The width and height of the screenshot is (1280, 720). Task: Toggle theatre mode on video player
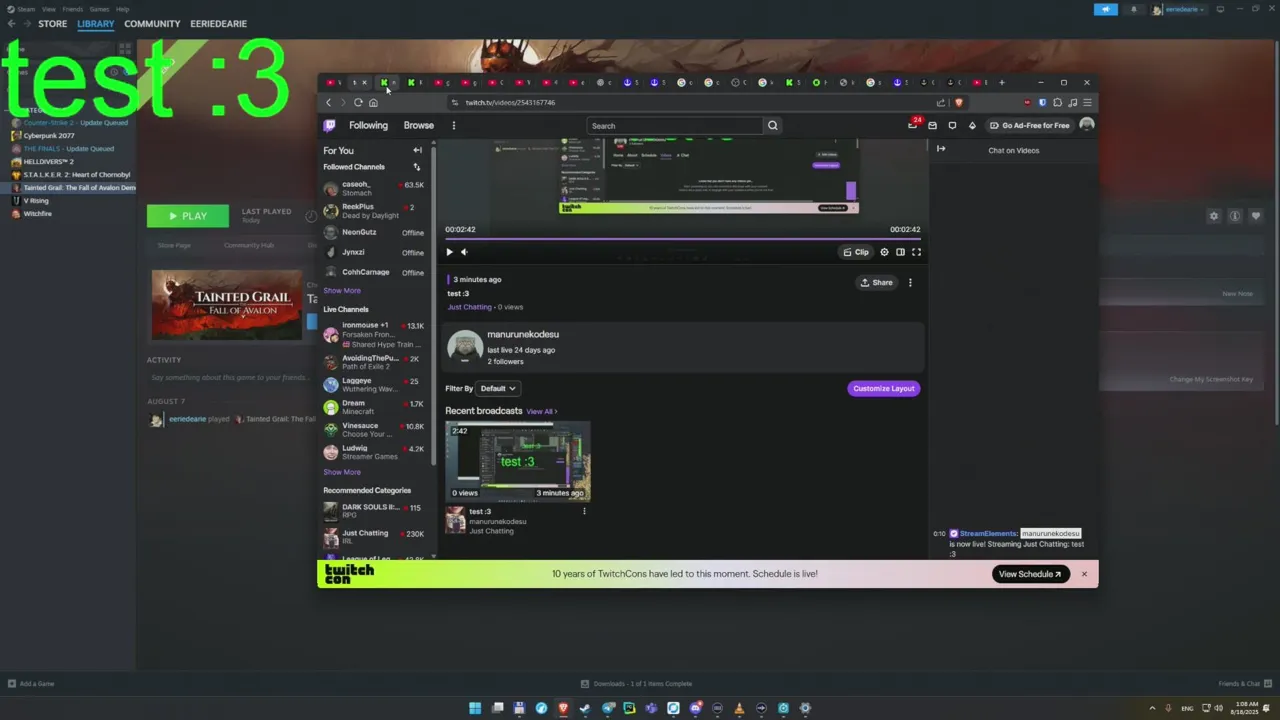point(900,252)
